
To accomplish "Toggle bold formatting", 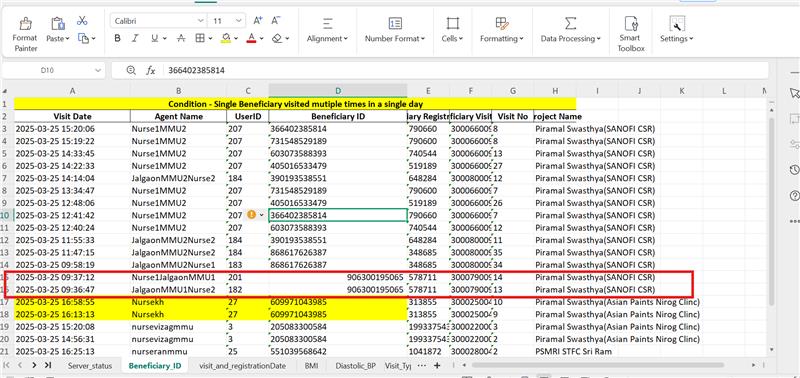I will tap(117, 38).
